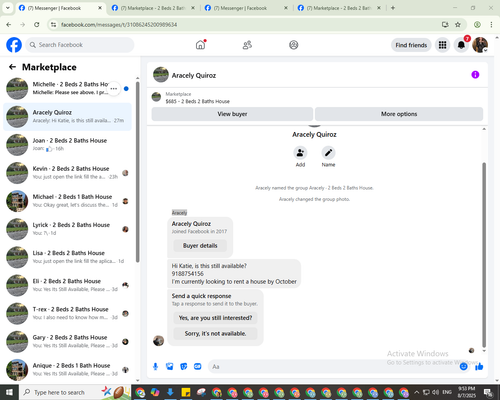Open Michael - 2 Beds 1 Bath House chat
The width and height of the screenshot is (500, 400).
(x=67, y=201)
